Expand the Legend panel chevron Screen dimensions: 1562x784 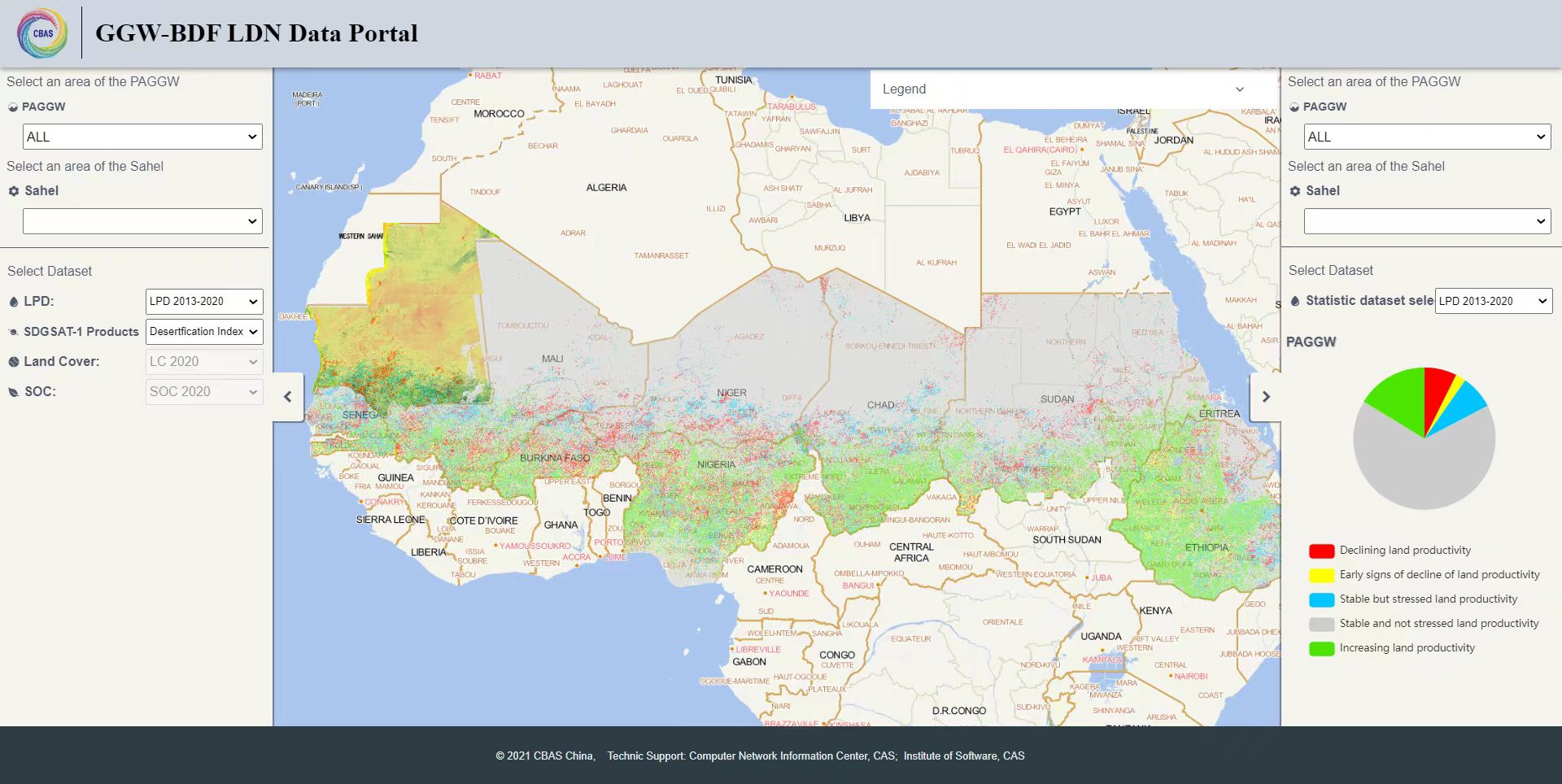[x=1240, y=89]
